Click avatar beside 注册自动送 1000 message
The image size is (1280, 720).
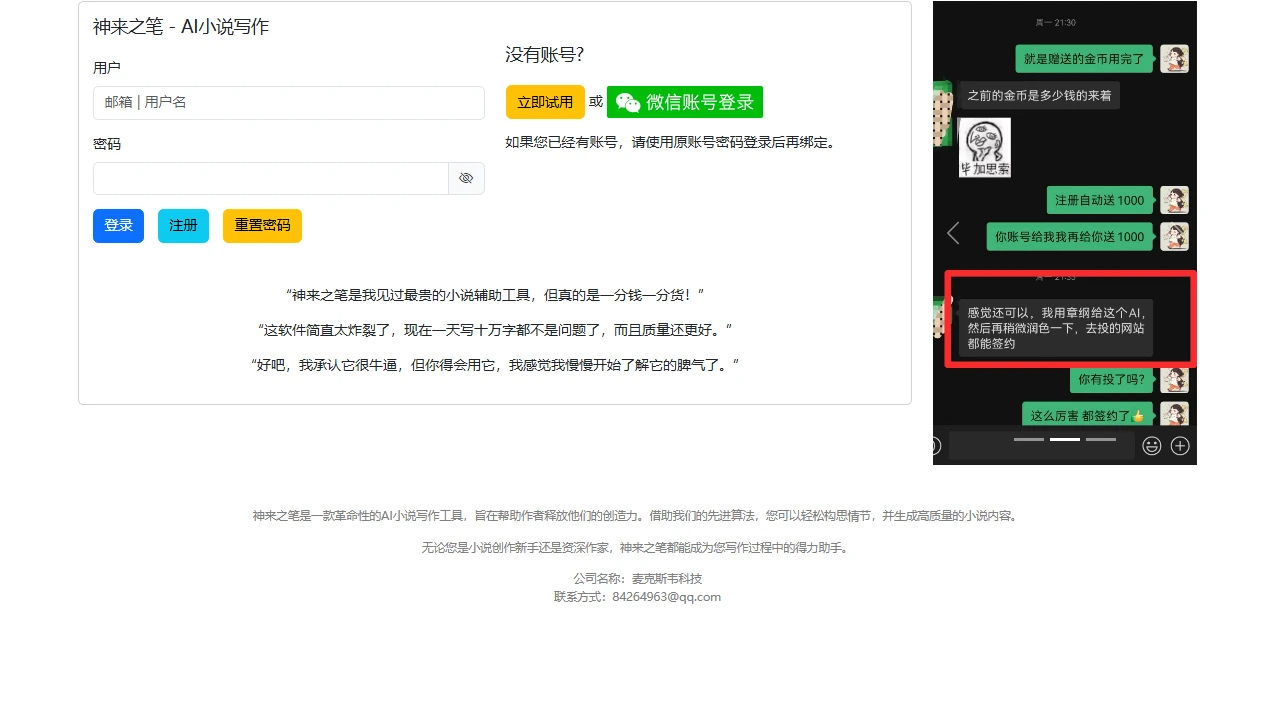[1174, 200]
